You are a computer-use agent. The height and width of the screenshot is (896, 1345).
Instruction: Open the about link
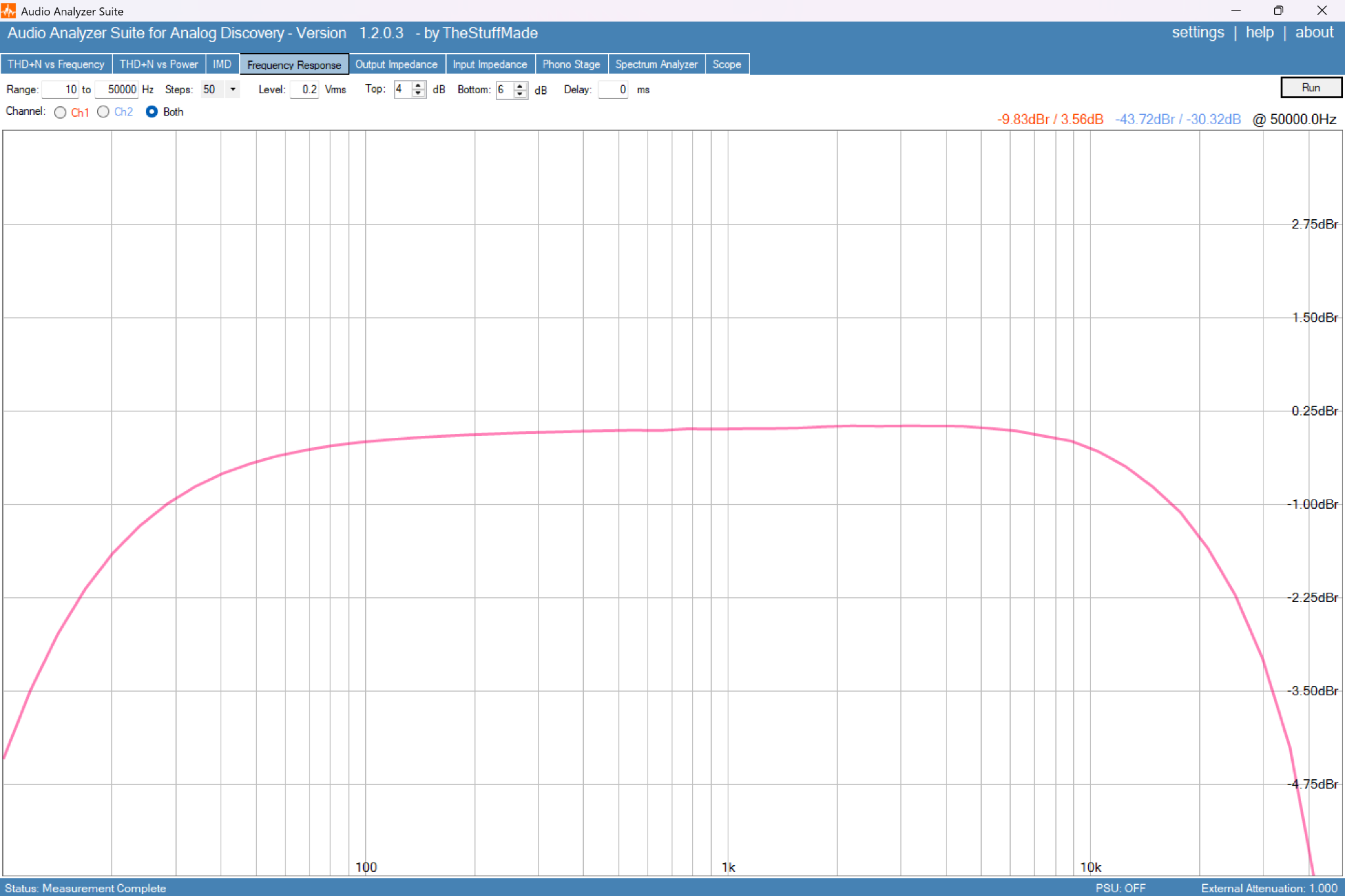point(1314,33)
